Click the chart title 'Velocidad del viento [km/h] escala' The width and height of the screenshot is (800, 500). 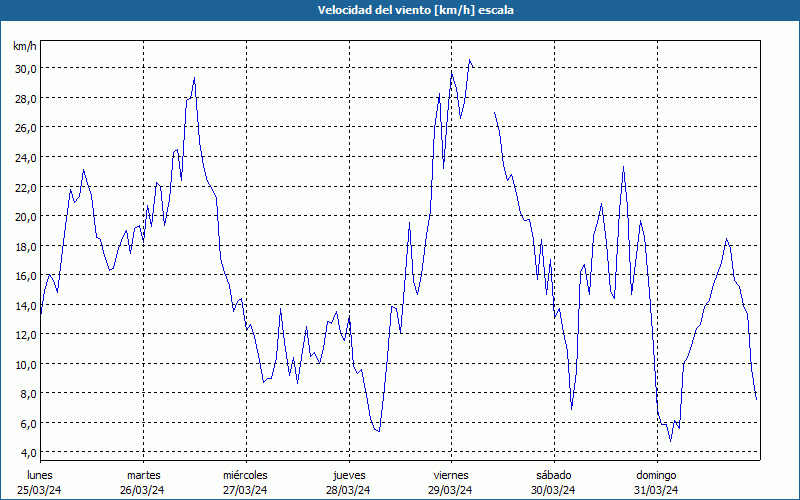point(415,10)
